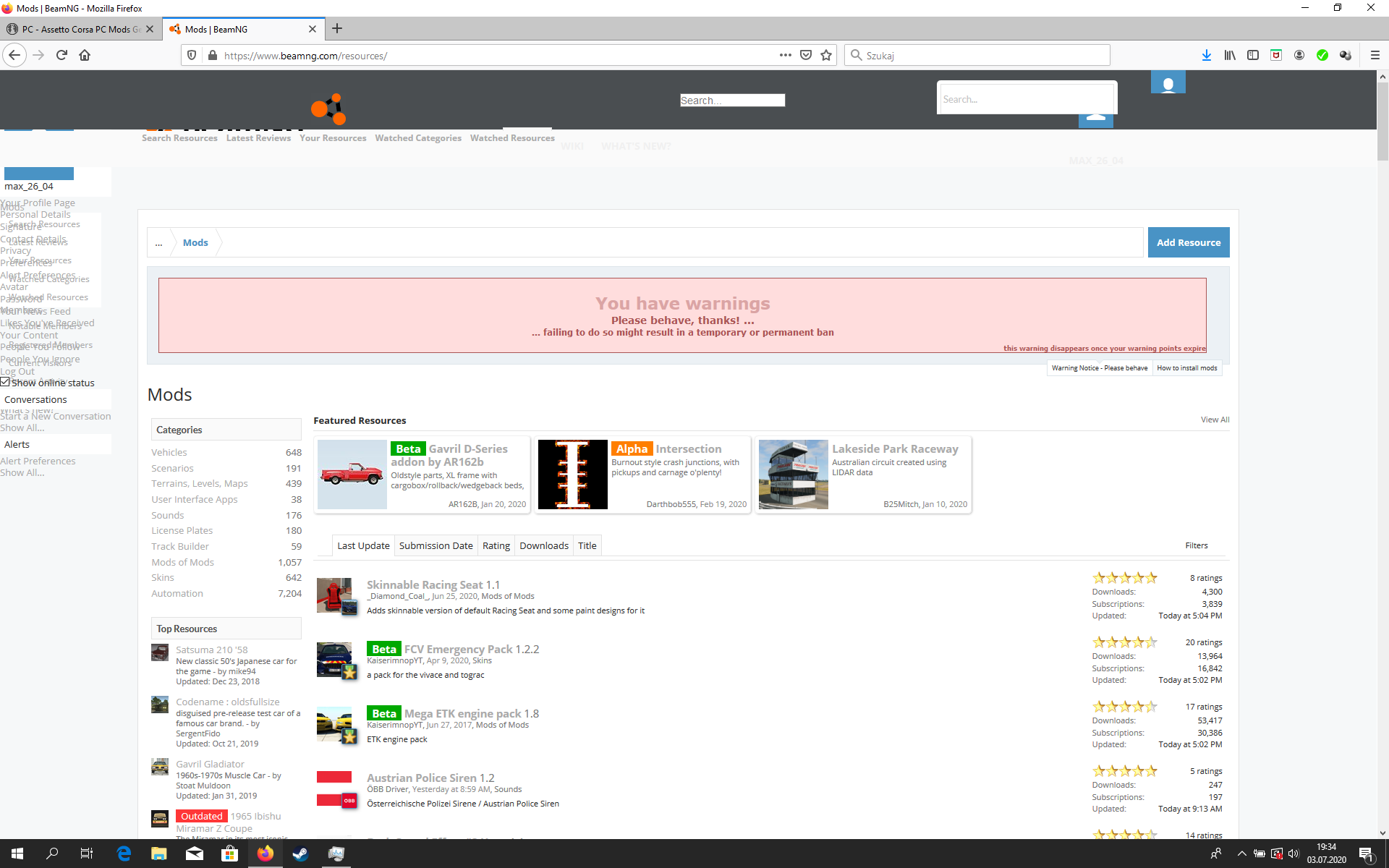
Task: Open Intersection featured resource thumbnail
Action: (572, 475)
